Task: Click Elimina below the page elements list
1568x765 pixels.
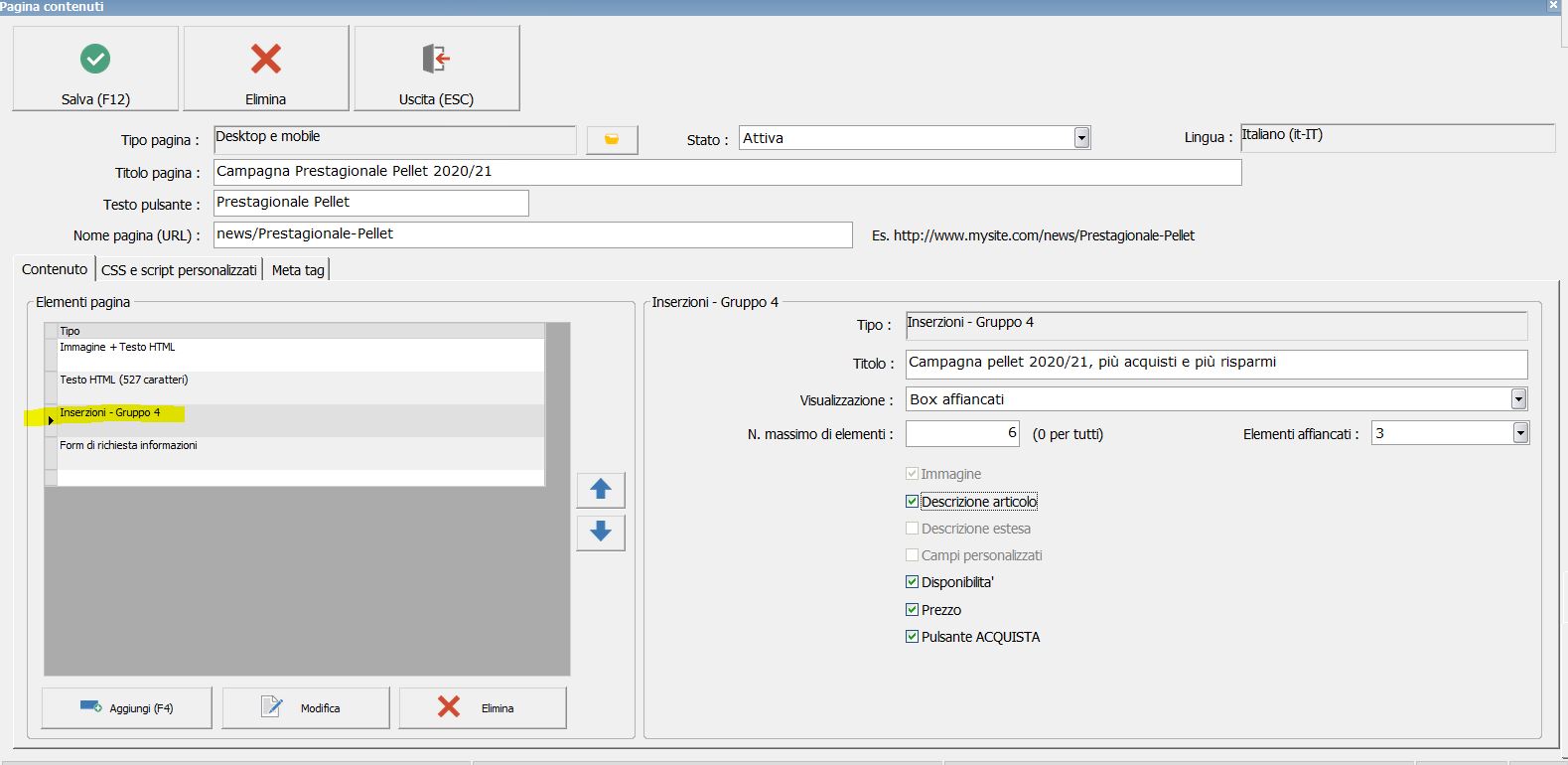Action: 483,708
